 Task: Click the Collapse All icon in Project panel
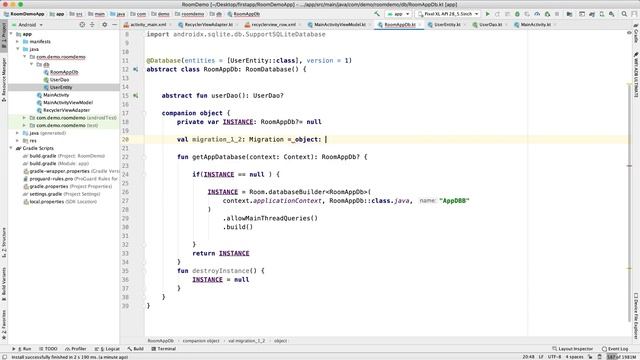click(x=92, y=25)
